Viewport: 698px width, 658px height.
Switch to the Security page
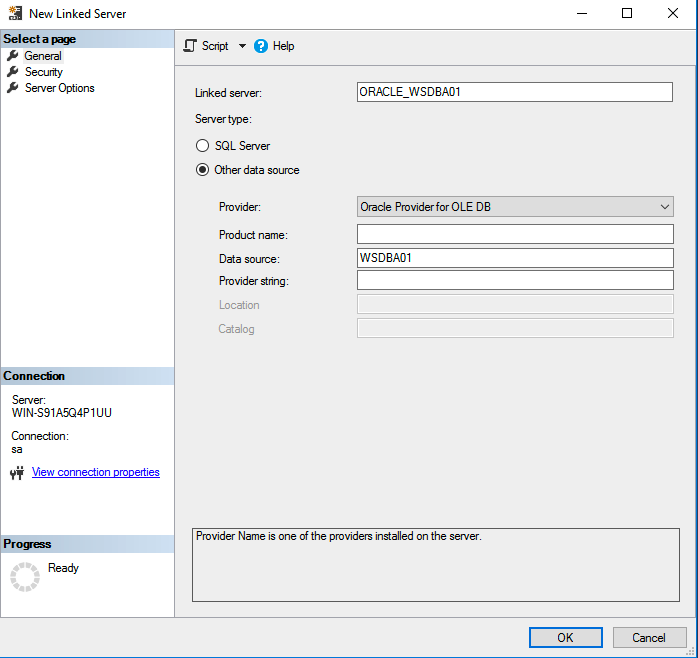44,72
